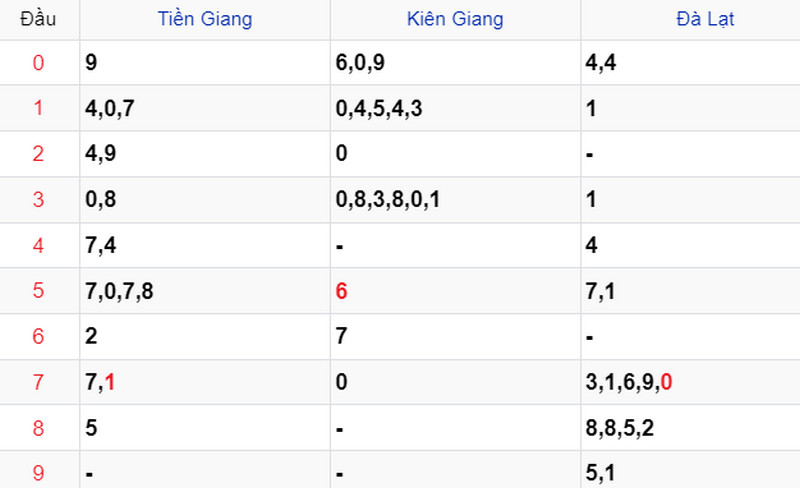Click Đà Lạt cell showing 3,1,6,9,0
This screenshot has width=800, height=488.
point(691,382)
